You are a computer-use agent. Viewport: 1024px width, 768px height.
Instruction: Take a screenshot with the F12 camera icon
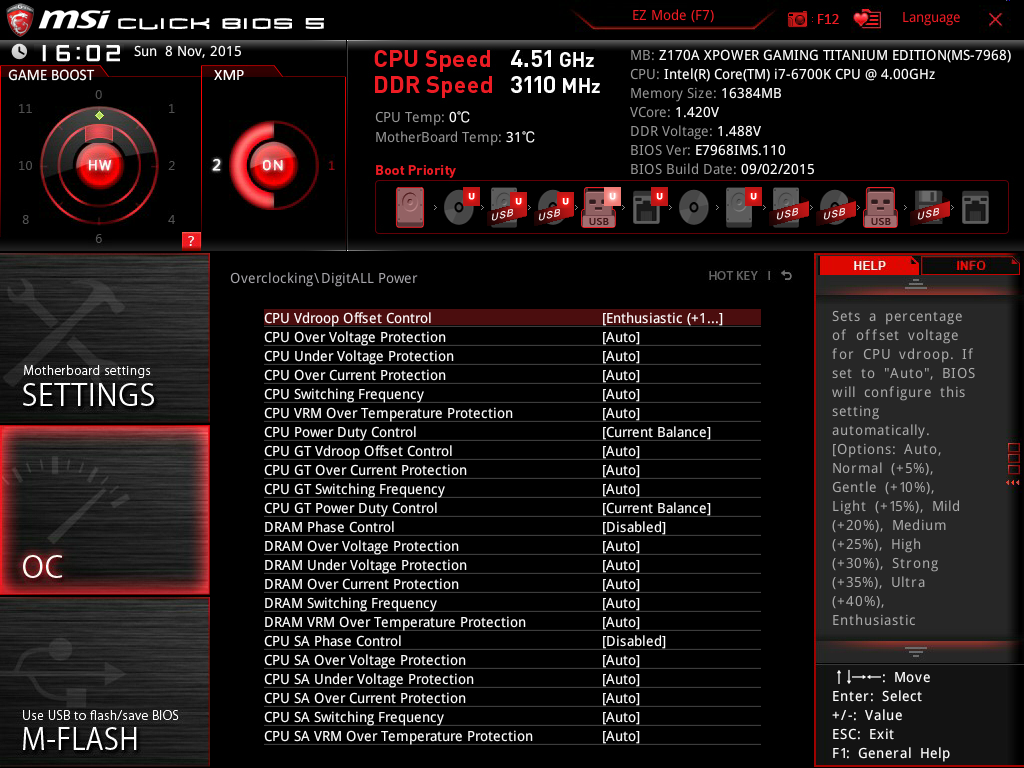pos(797,19)
